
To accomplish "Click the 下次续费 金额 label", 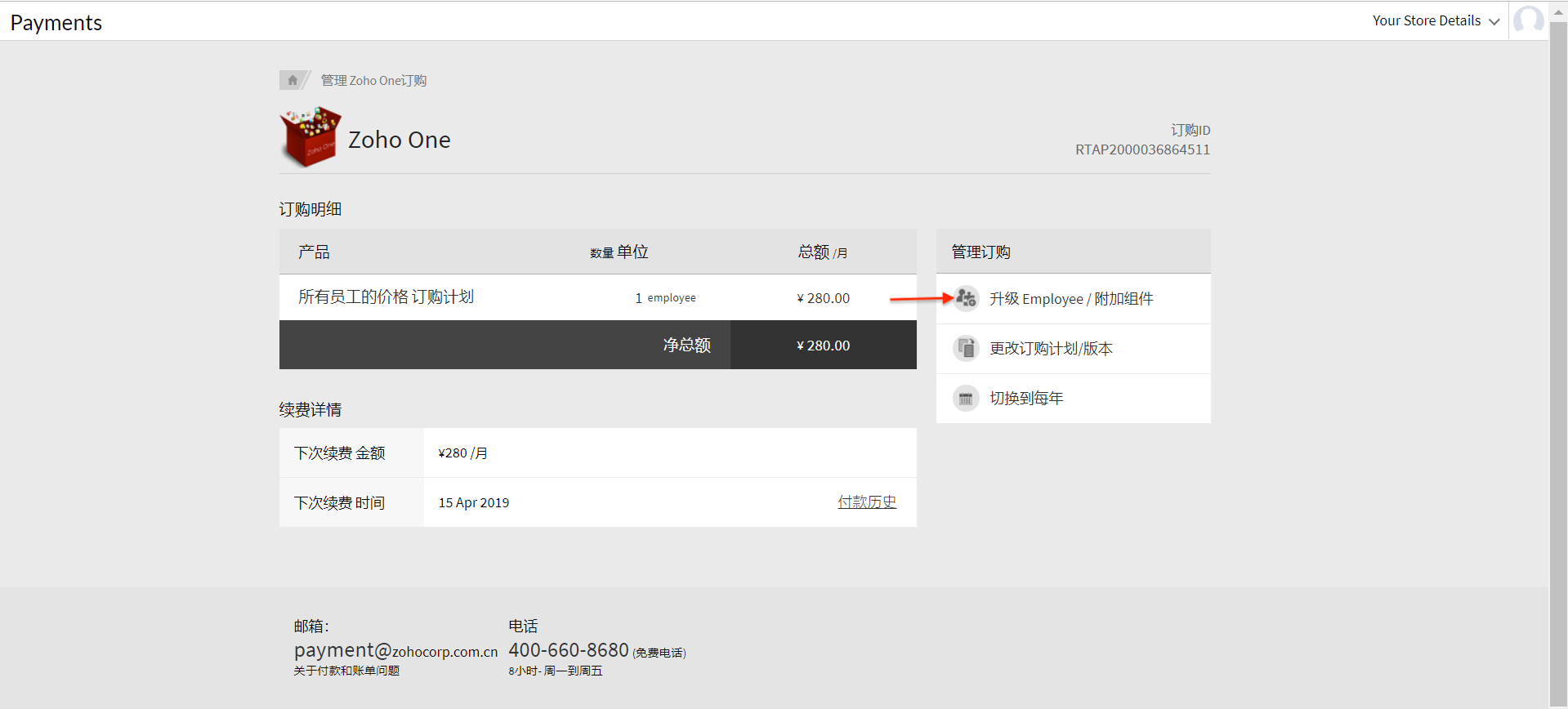I will coord(339,453).
